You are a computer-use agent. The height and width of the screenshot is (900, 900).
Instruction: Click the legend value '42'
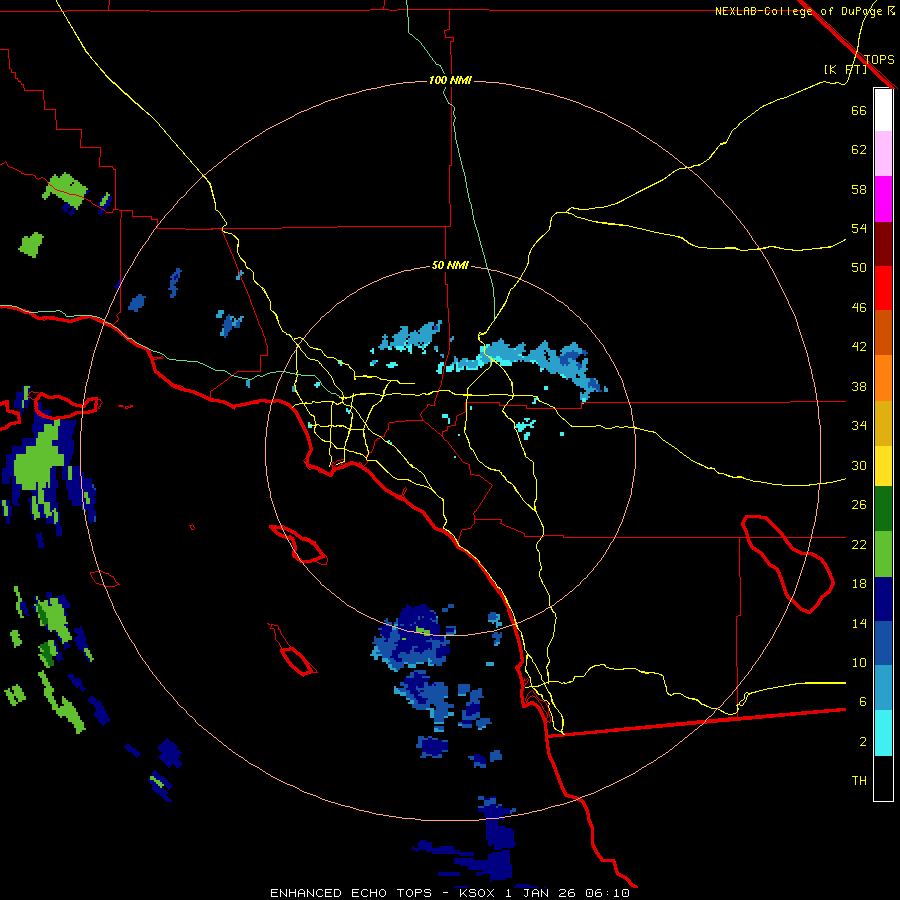(859, 347)
